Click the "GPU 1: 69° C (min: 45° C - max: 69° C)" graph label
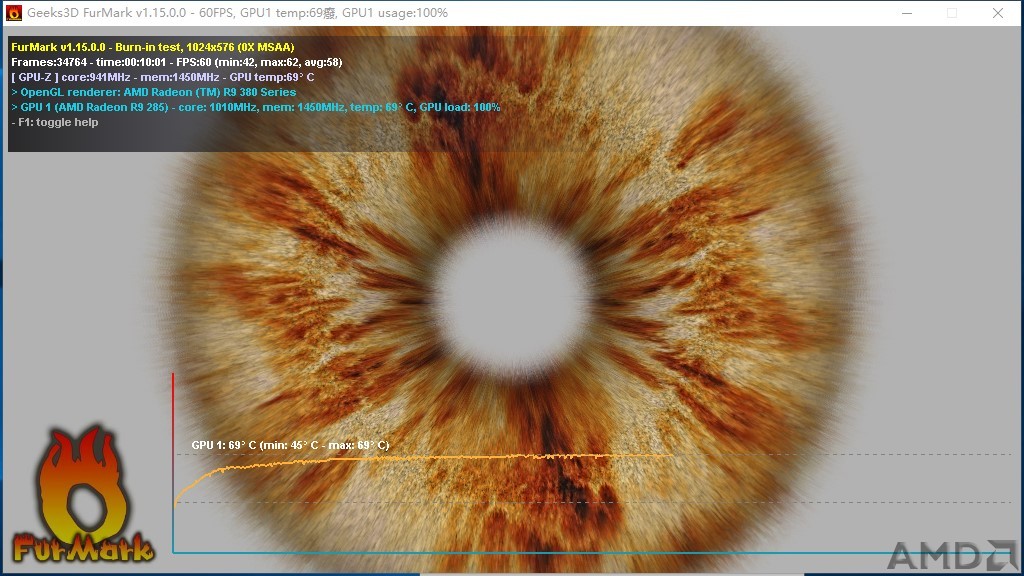 click(290, 445)
